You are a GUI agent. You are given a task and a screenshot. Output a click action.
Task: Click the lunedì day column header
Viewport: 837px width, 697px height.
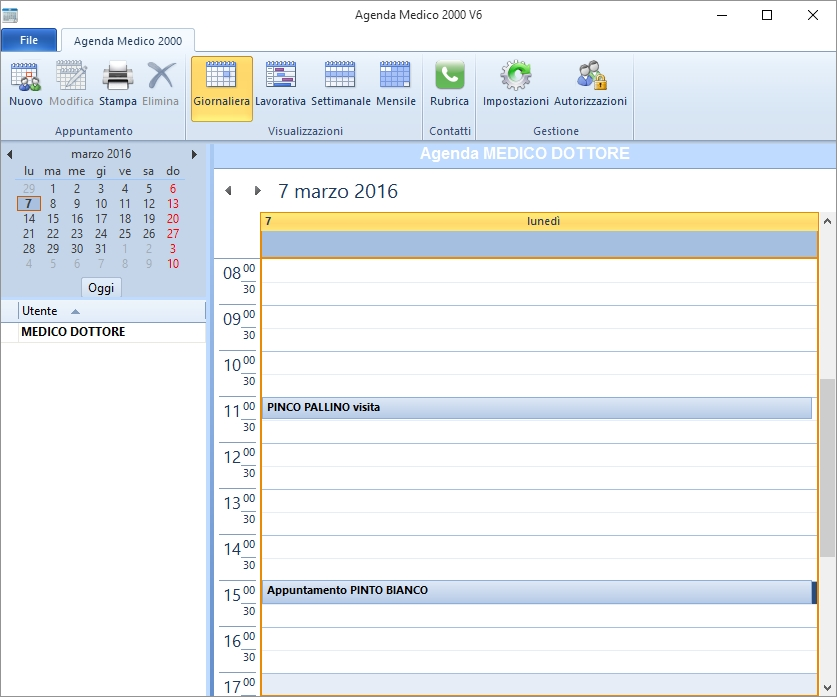539,221
